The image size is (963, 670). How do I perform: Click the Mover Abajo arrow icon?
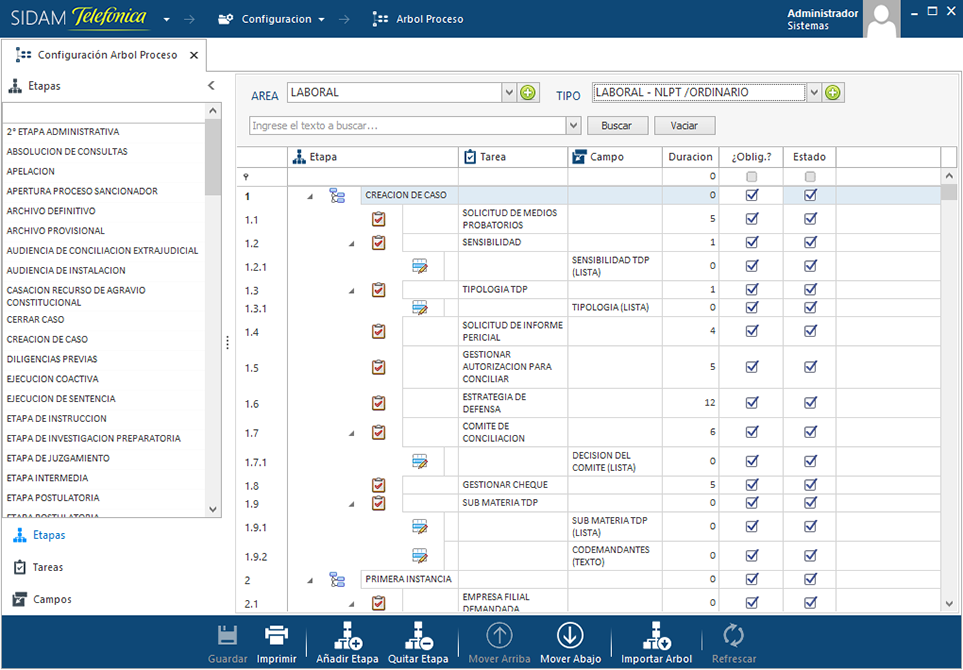click(x=570, y=636)
